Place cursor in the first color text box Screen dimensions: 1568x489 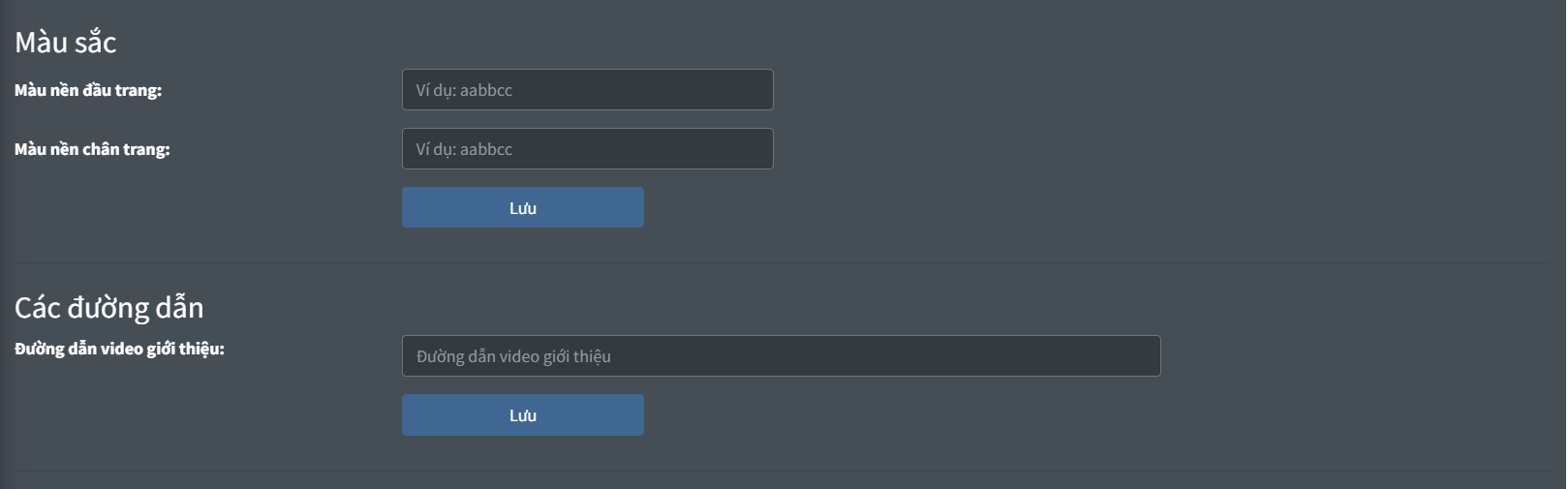tap(587, 90)
